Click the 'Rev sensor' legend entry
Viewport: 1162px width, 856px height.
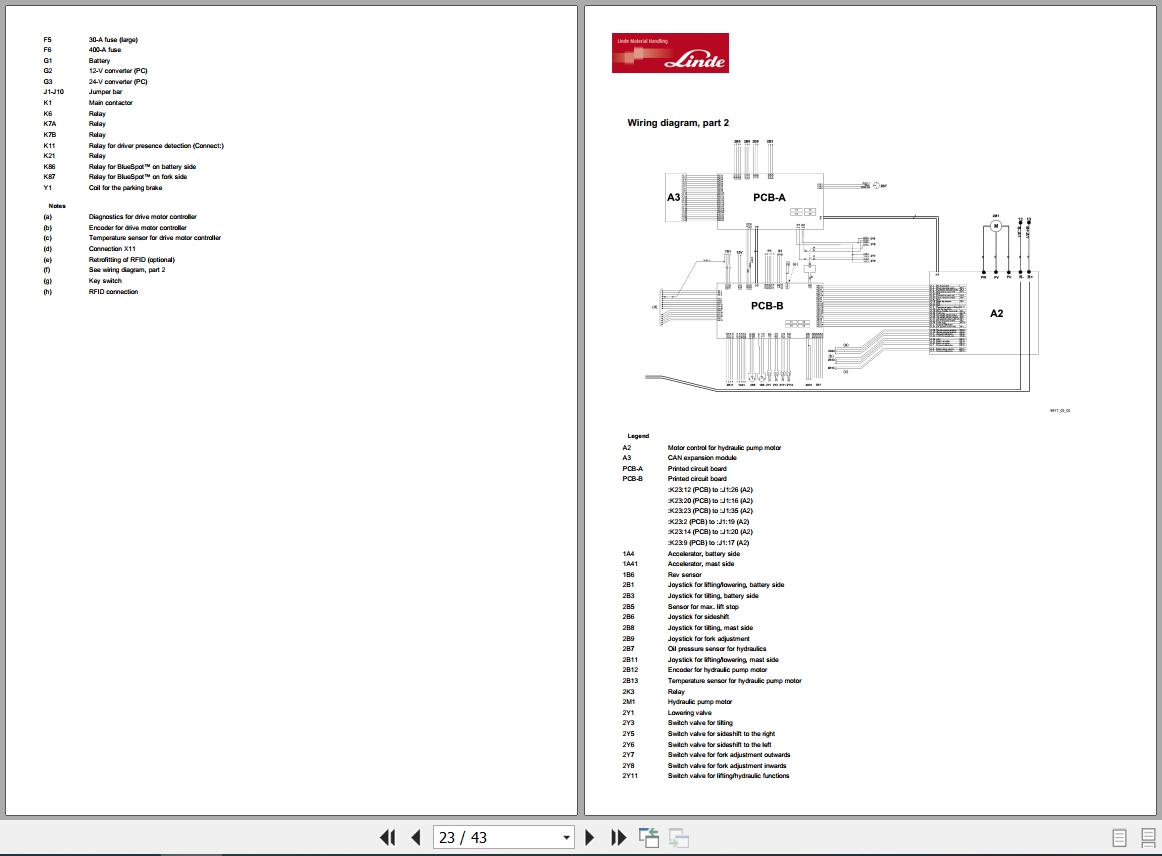click(x=684, y=575)
